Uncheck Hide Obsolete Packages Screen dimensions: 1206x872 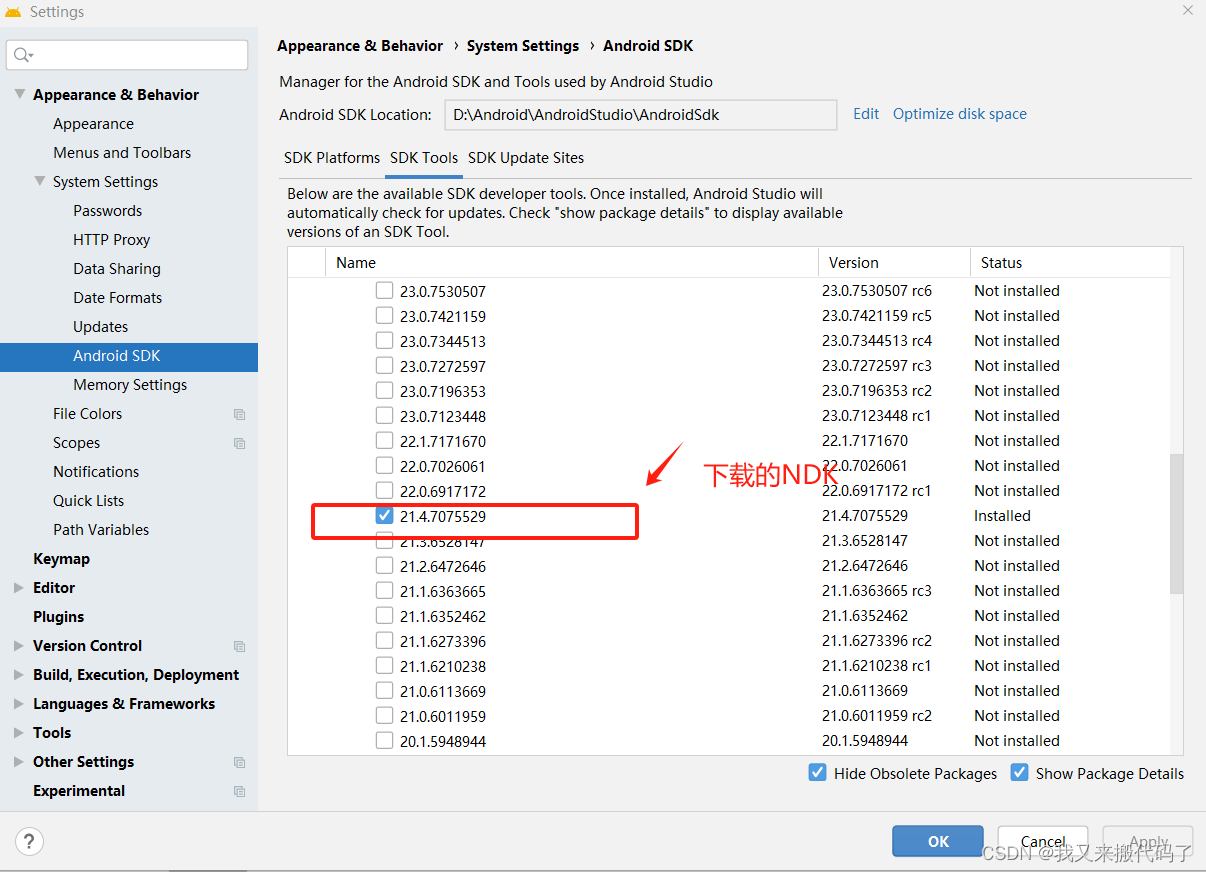[818, 772]
